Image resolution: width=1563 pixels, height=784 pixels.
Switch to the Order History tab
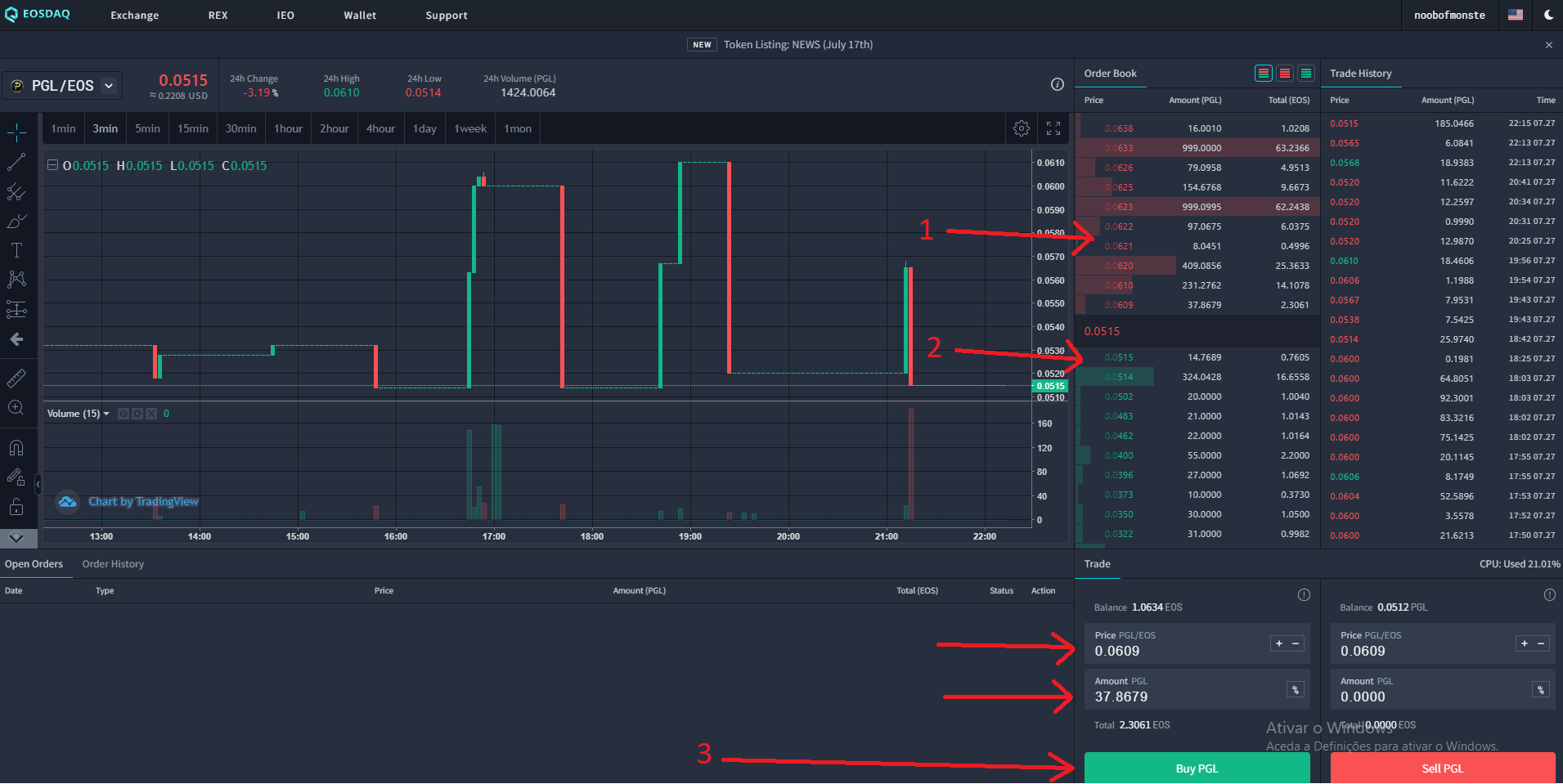[x=113, y=564]
